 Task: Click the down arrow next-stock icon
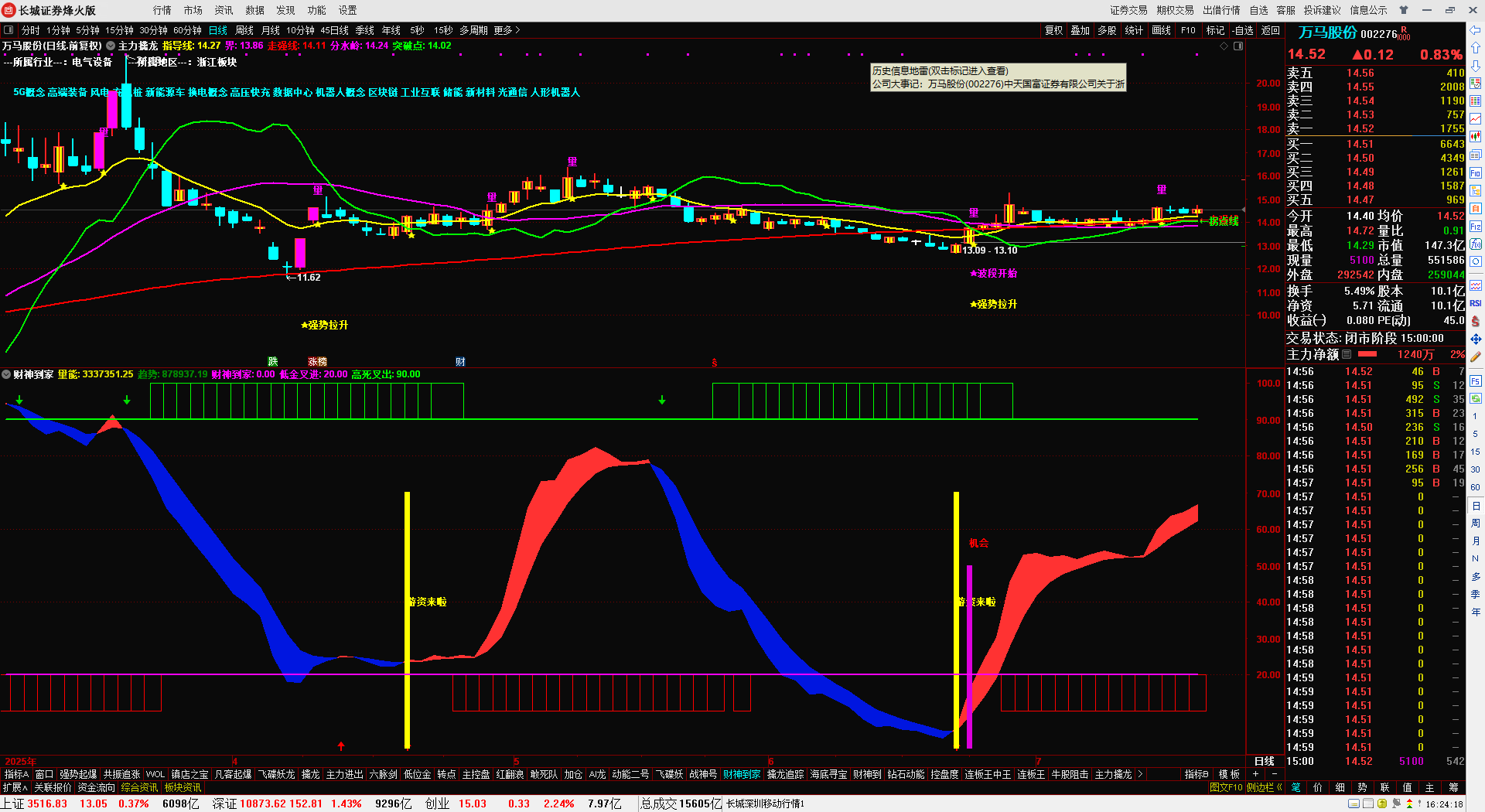click(x=1476, y=66)
